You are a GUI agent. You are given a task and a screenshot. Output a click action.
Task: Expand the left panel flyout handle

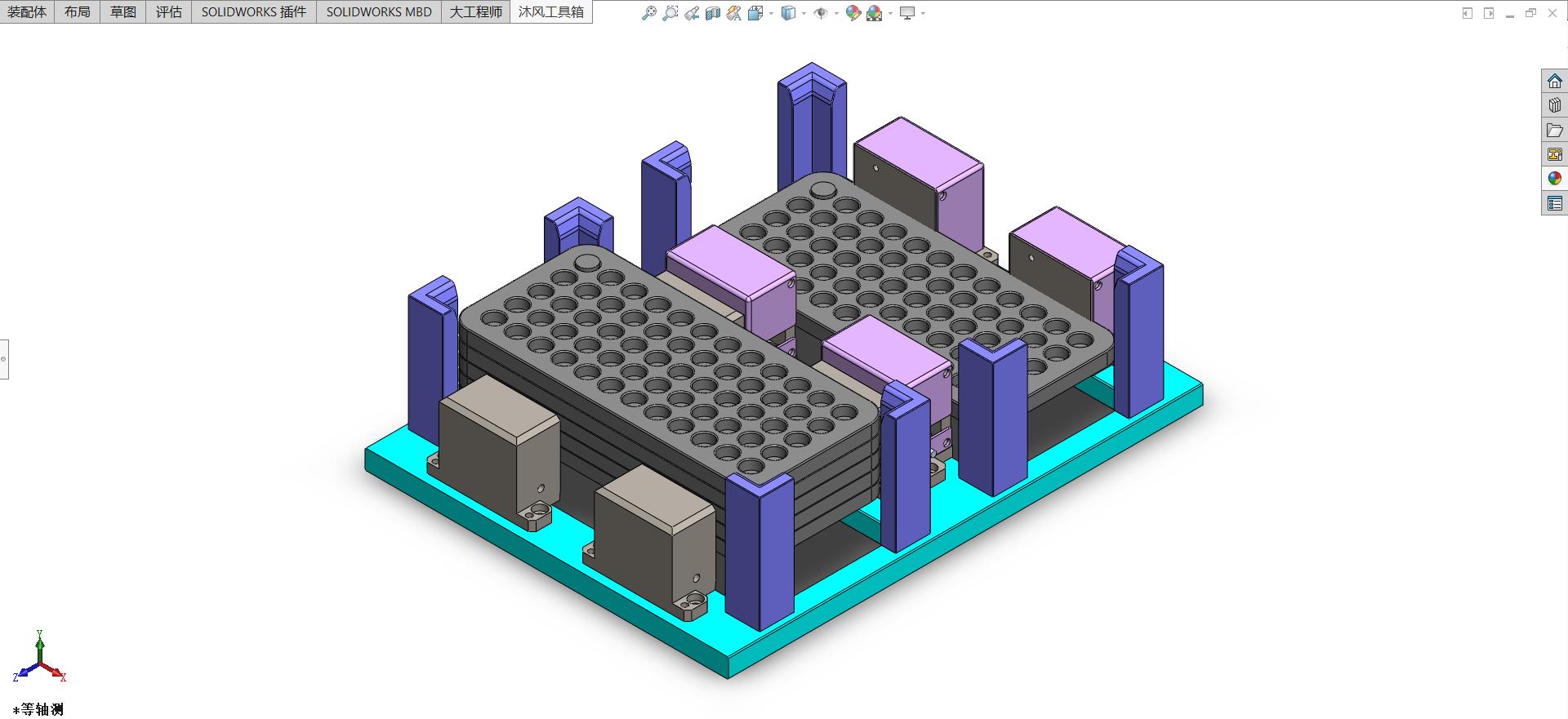pyautogui.click(x=4, y=359)
